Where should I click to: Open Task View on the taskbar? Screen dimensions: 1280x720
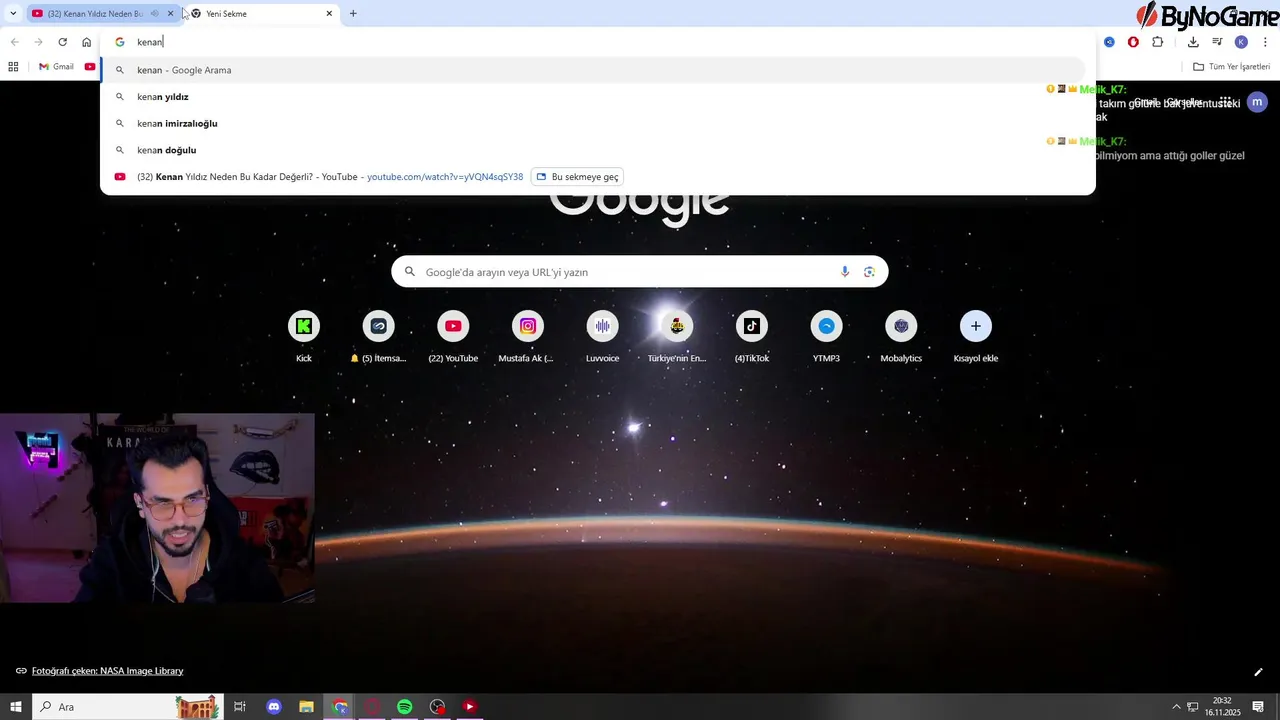click(x=240, y=707)
